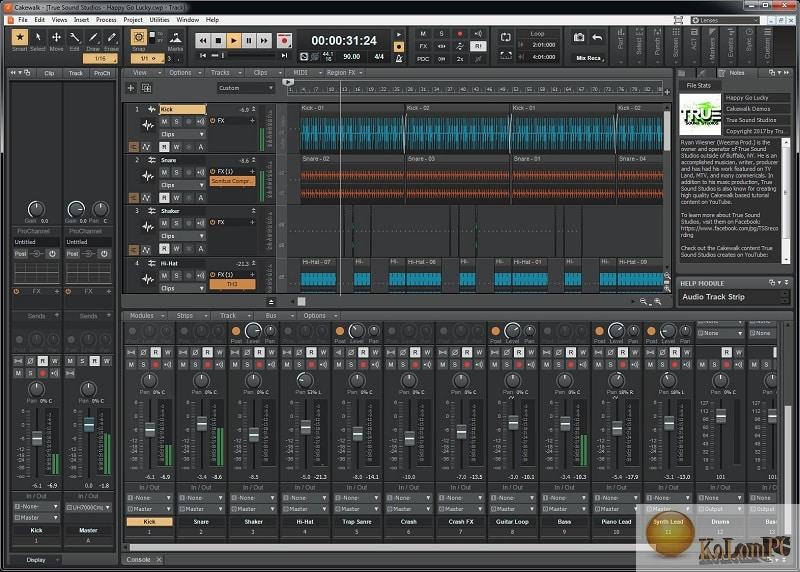Open the Track view Tracks menu
The width and height of the screenshot is (800, 572).
coord(223,73)
